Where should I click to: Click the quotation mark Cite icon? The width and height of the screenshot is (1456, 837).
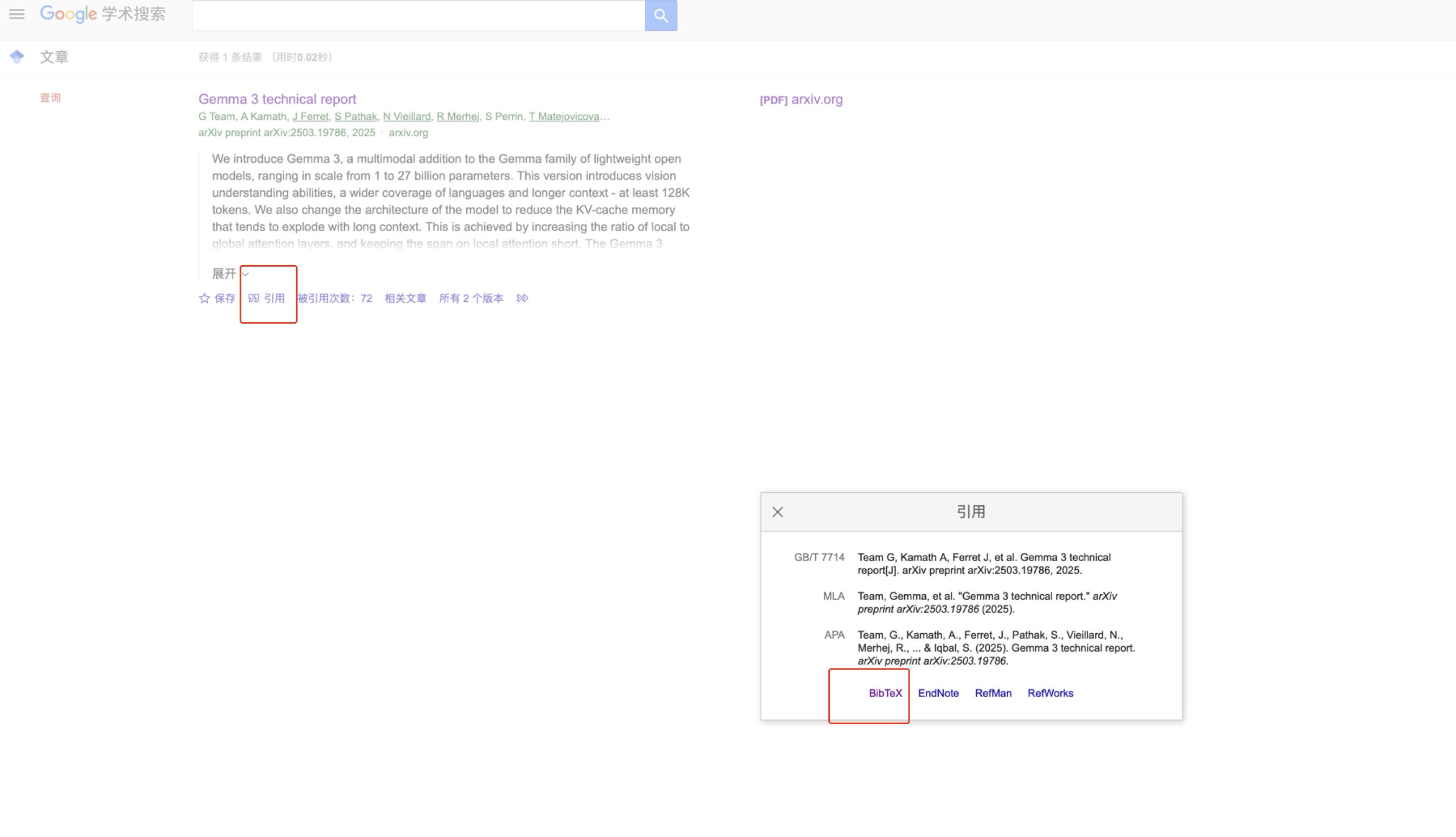(254, 298)
